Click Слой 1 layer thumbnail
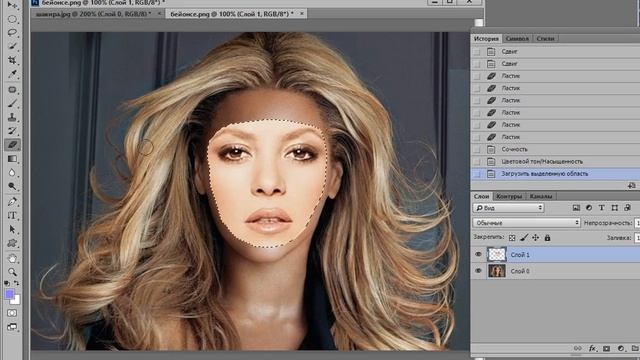This screenshot has height=360, width=640. (497, 254)
